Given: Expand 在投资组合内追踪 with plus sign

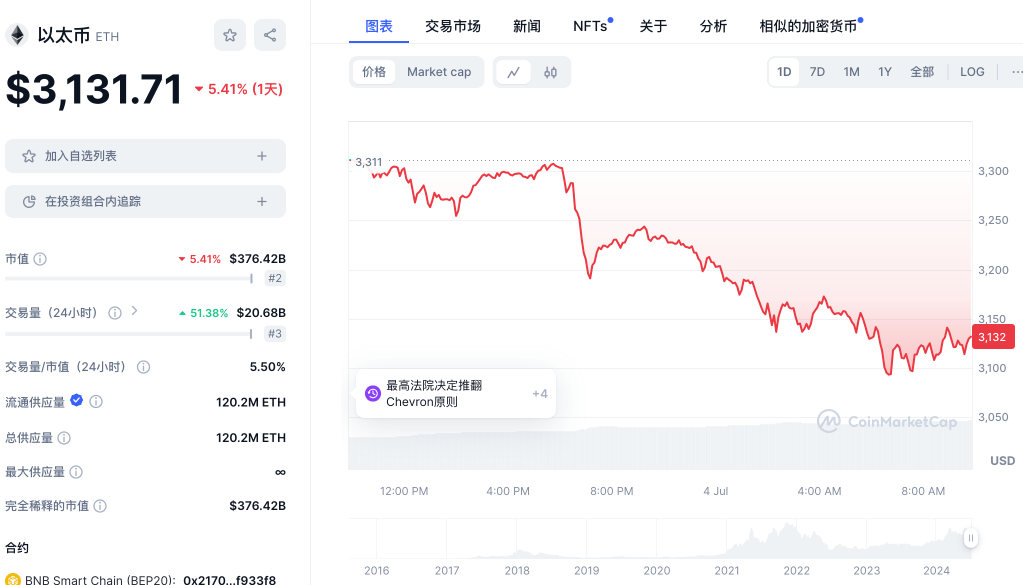Looking at the screenshot, I should tap(262, 201).
